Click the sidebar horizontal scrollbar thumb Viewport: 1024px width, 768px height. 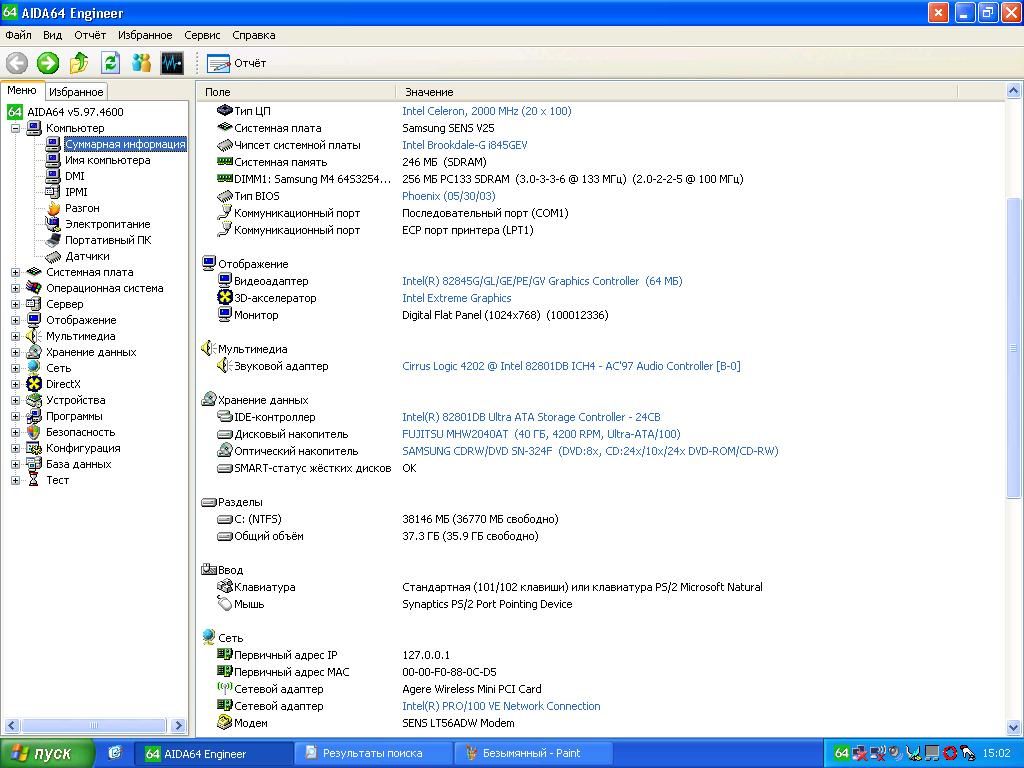pos(93,725)
